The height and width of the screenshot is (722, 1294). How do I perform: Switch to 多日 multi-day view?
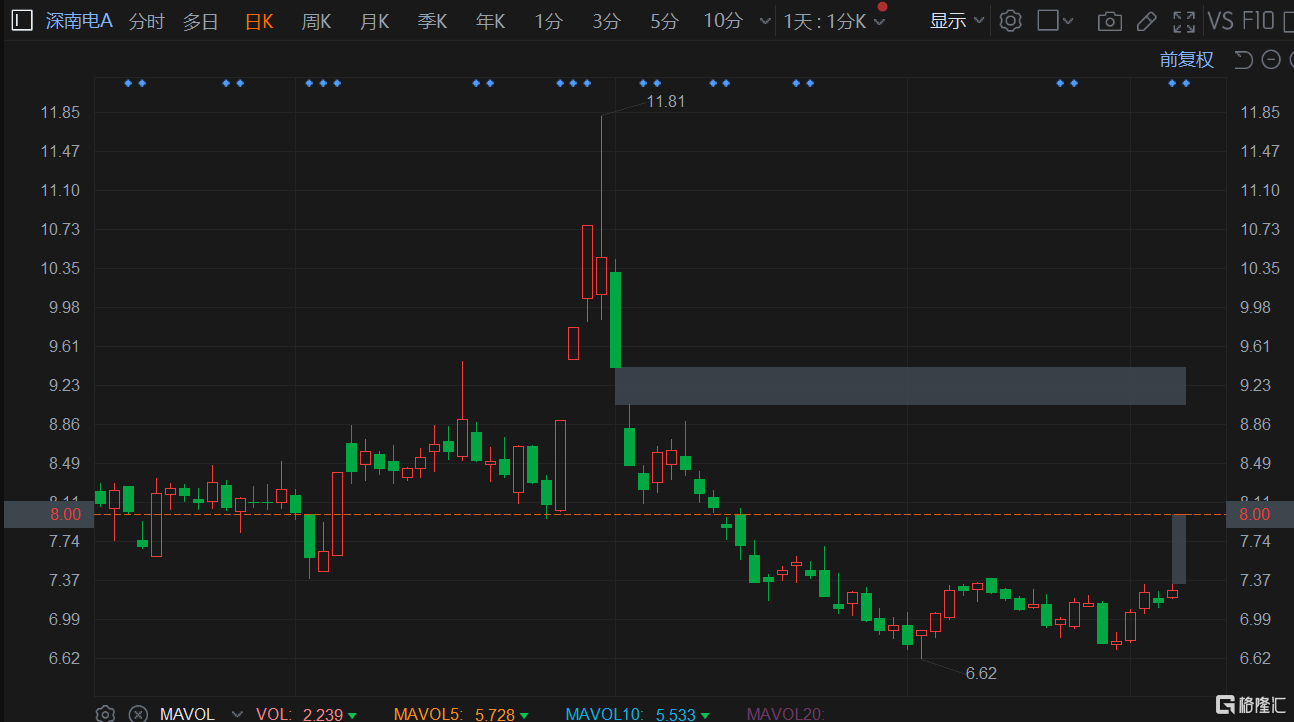(200, 21)
